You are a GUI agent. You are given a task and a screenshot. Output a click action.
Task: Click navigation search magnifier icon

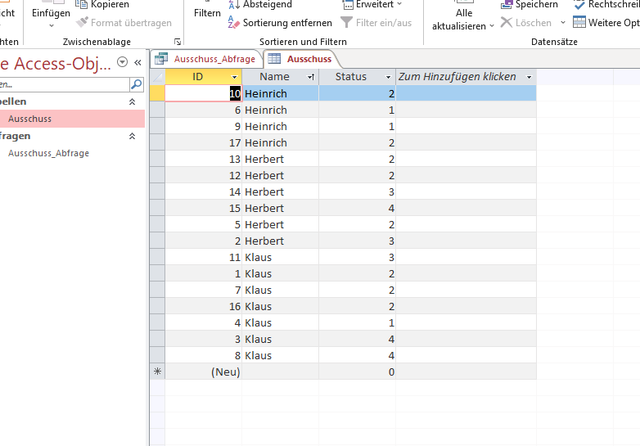(136, 84)
